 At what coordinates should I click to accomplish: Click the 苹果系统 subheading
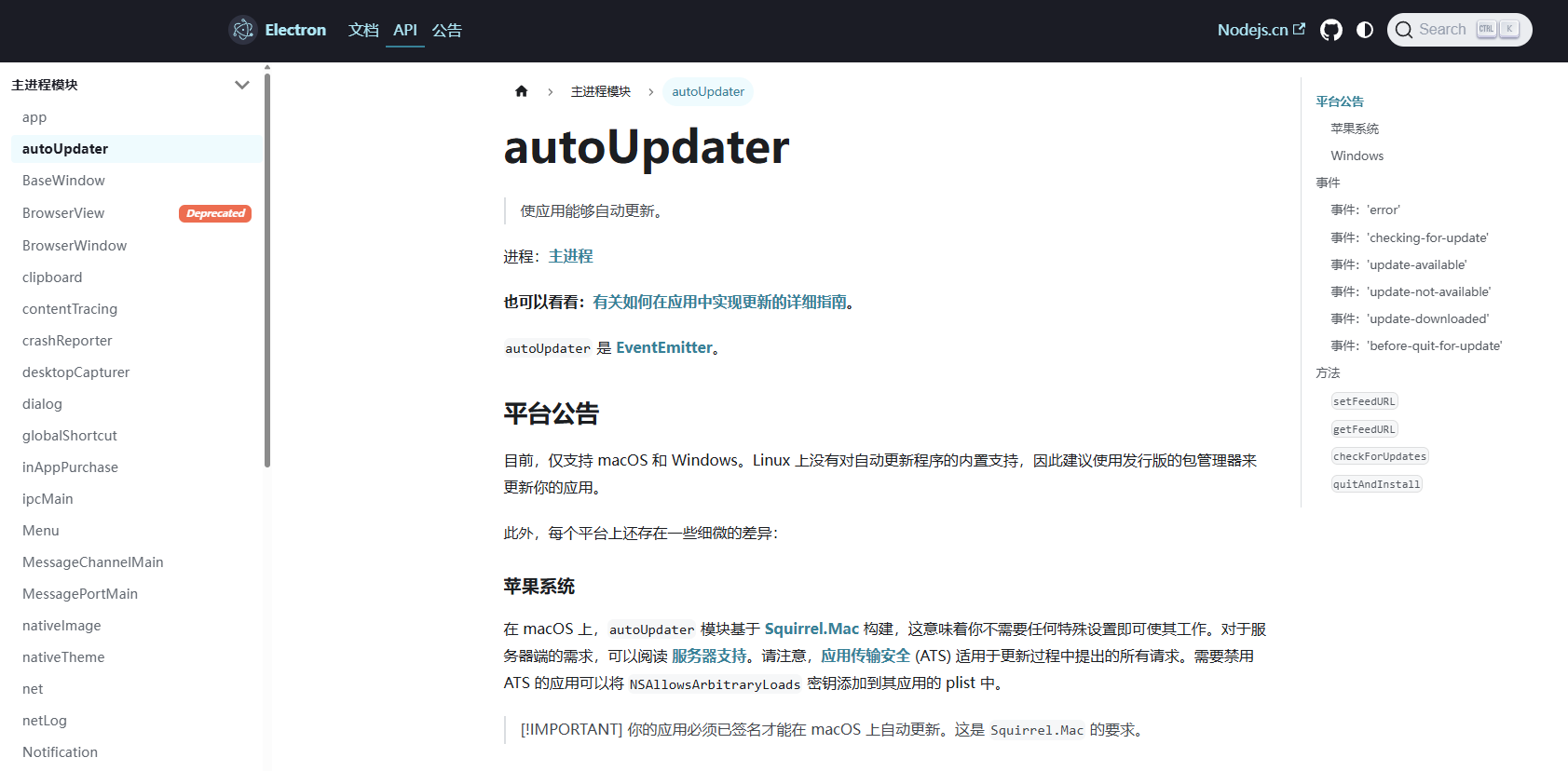pos(539,587)
